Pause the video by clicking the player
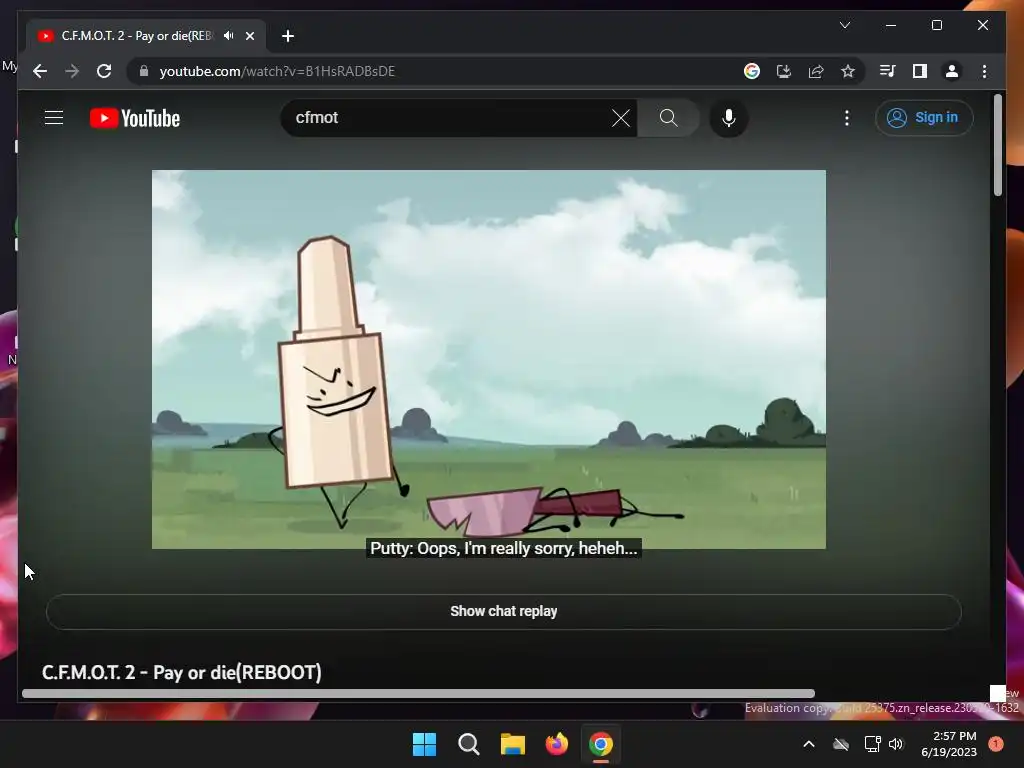 click(x=488, y=359)
